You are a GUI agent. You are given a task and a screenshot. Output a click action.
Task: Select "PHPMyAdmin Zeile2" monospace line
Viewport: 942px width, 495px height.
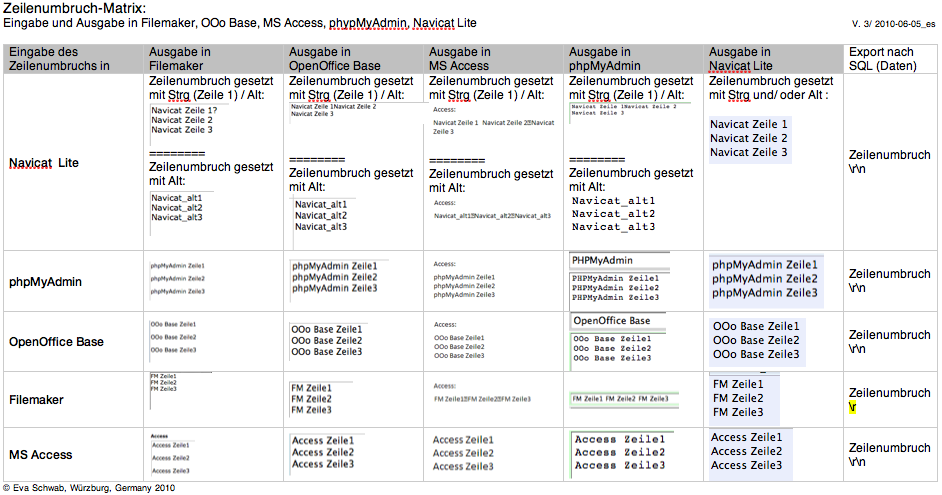[615, 288]
